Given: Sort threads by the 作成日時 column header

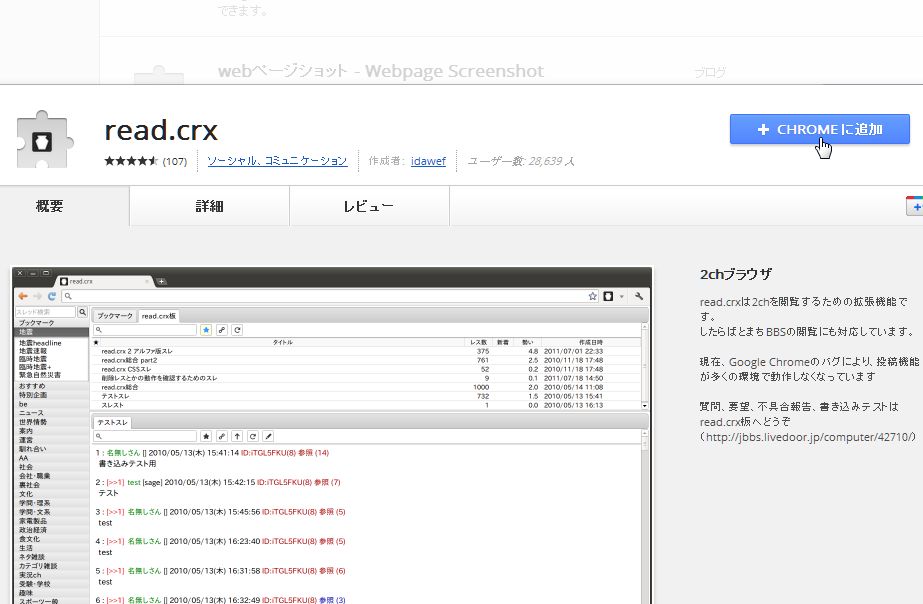Looking at the screenshot, I should pos(590,342).
